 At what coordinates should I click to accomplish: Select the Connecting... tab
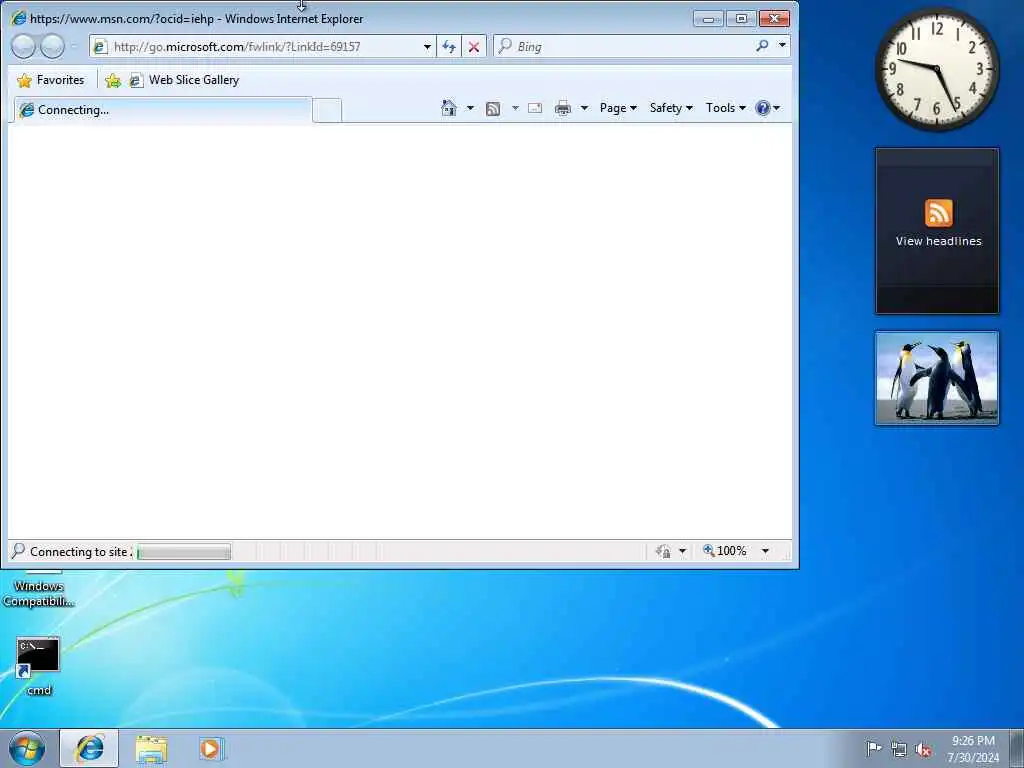tap(162, 110)
